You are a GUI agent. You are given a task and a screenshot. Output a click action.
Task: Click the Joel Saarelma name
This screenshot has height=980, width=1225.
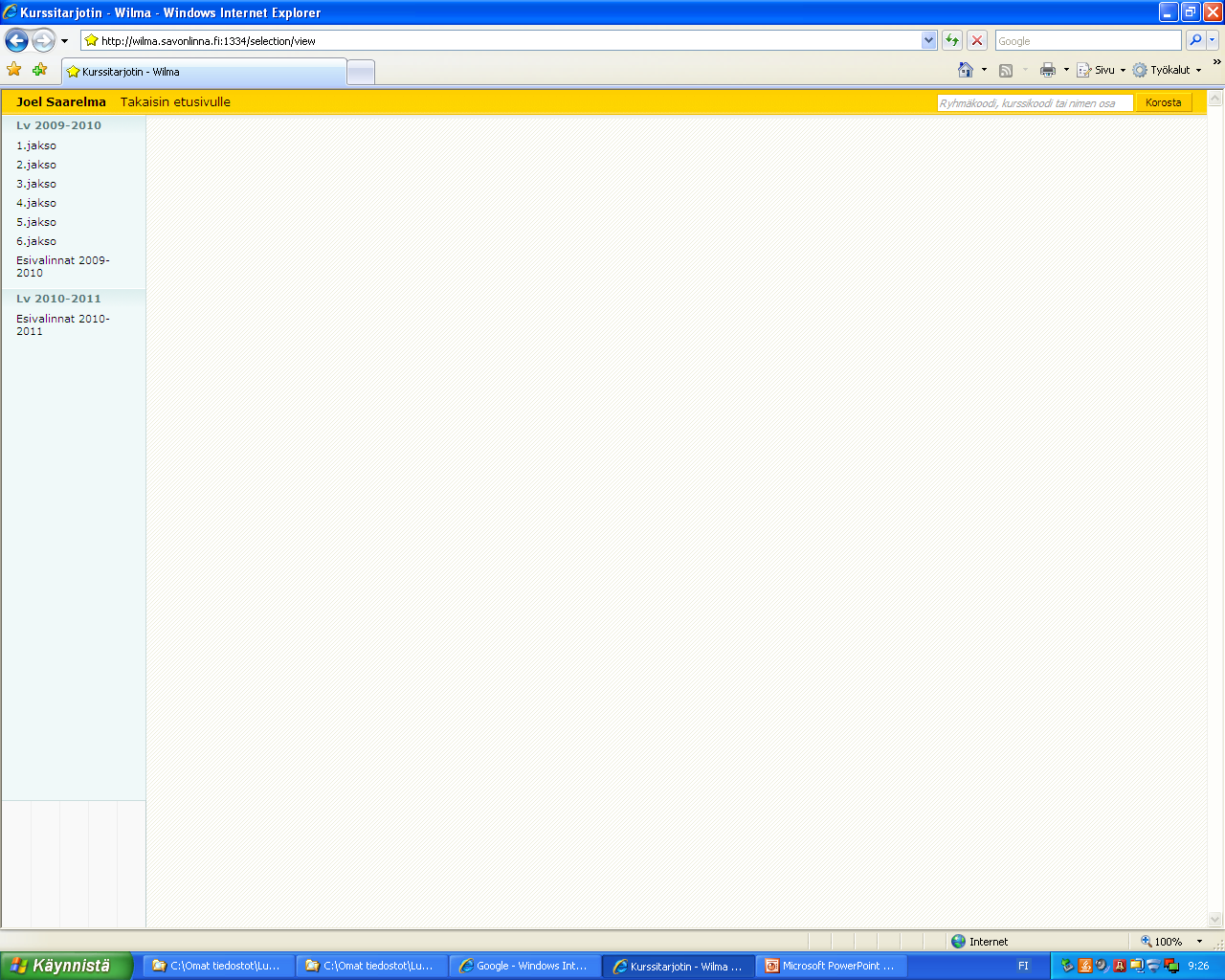click(61, 102)
